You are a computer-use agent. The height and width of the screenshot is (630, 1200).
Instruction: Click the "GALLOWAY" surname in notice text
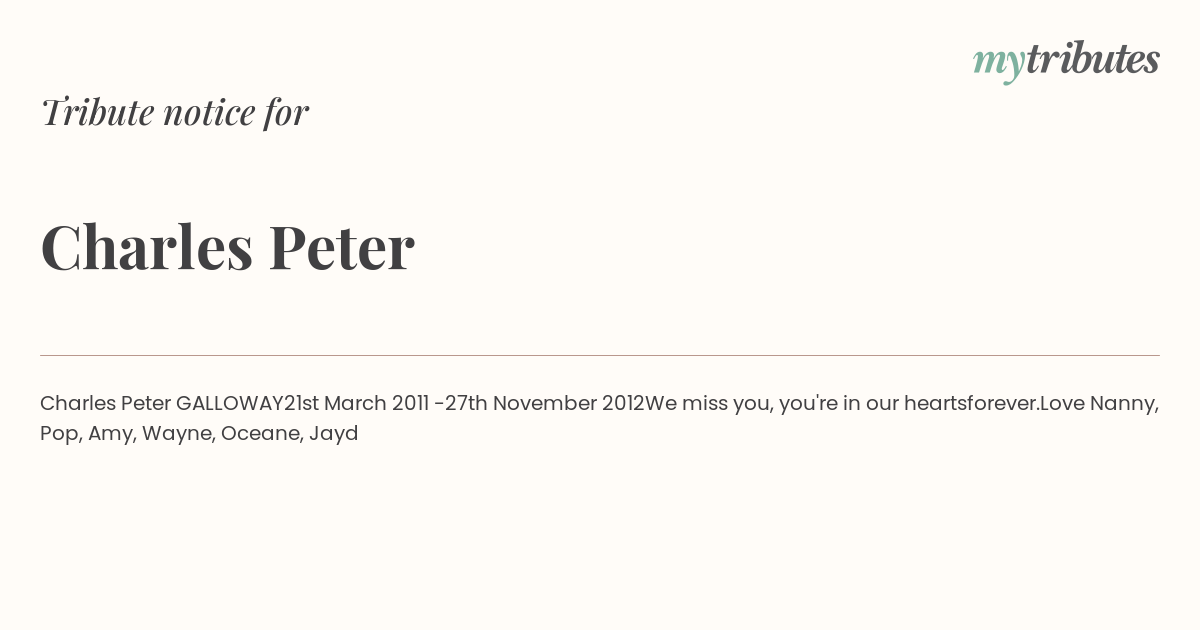tap(230, 404)
